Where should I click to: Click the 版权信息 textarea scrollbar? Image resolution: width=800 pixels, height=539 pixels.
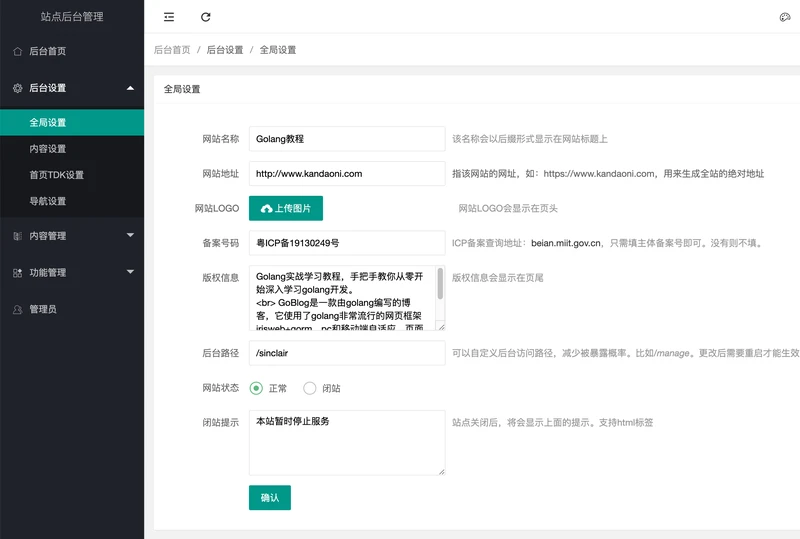(440, 285)
